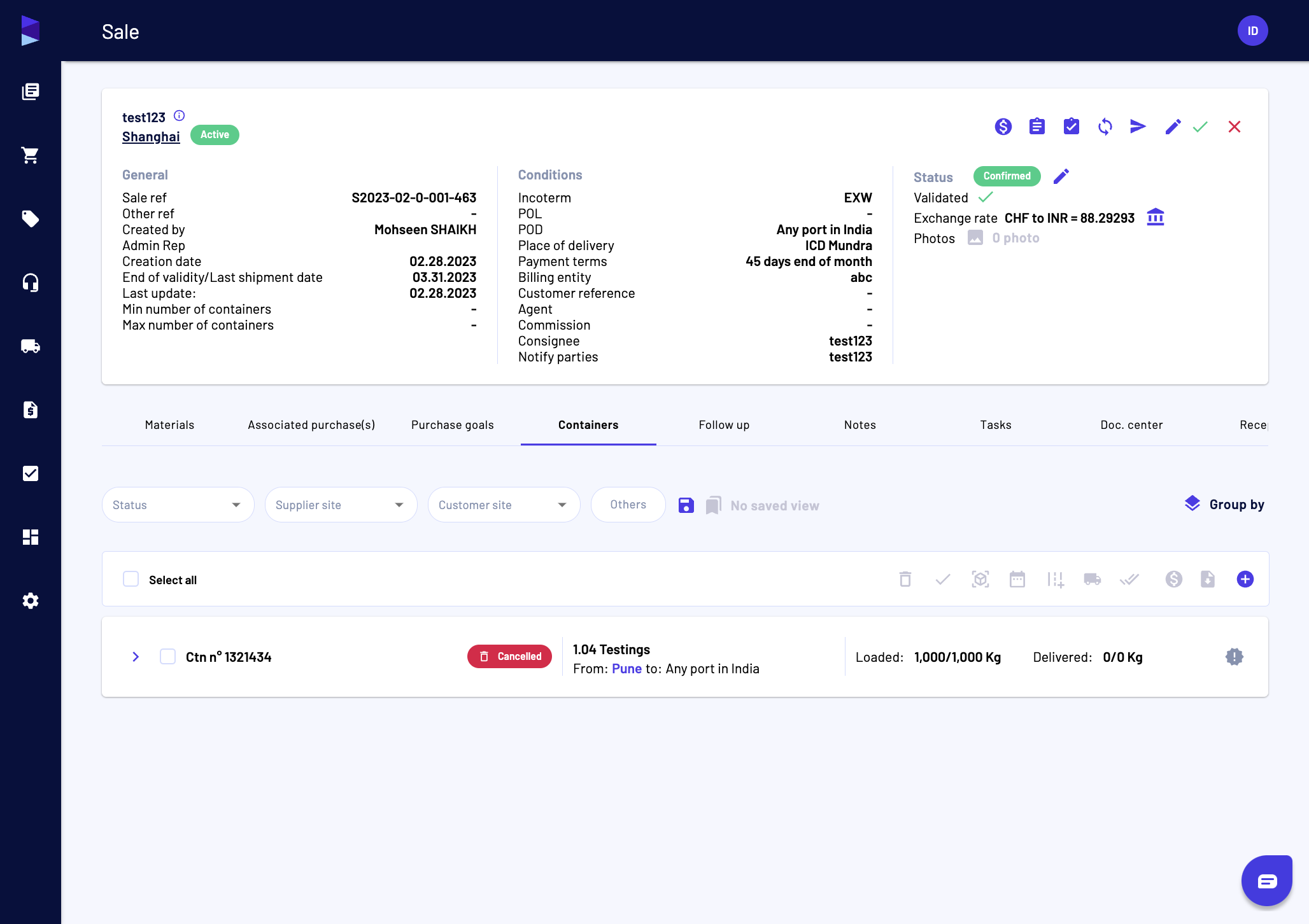Open the Shanghai link
The width and height of the screenshot is (1309, 924).
151,137
